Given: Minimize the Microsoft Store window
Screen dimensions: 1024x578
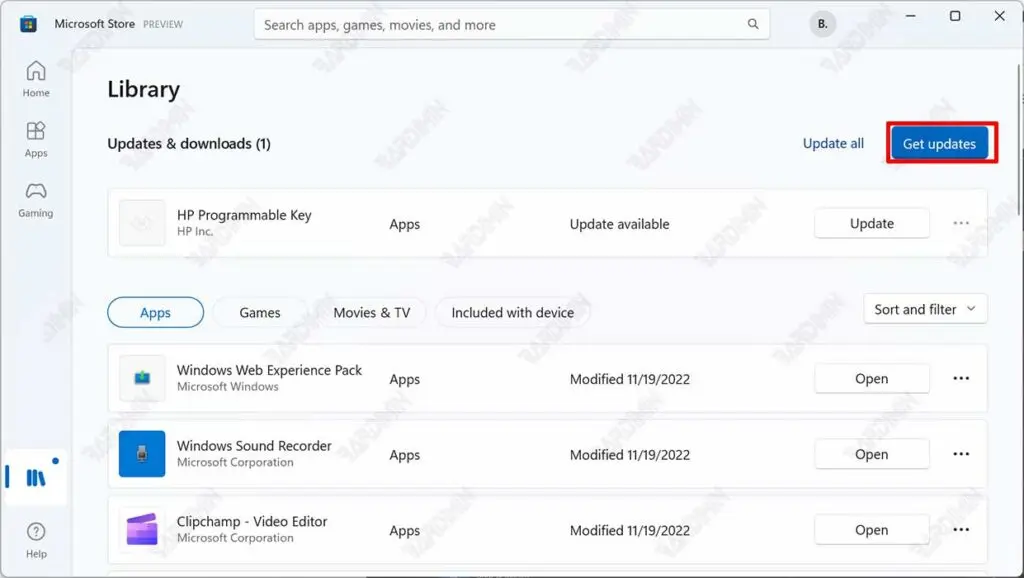Looking at the screenshot, I should tap(910, 16).
